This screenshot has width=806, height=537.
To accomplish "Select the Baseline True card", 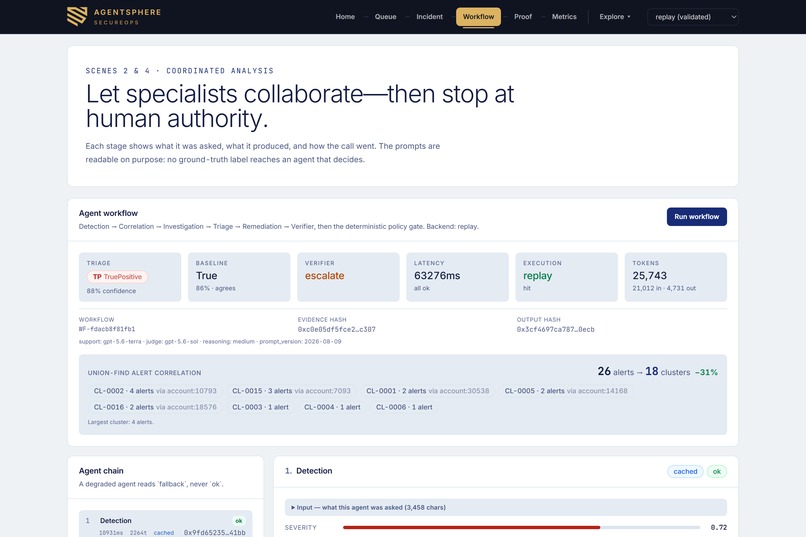I will click(239, 277).
